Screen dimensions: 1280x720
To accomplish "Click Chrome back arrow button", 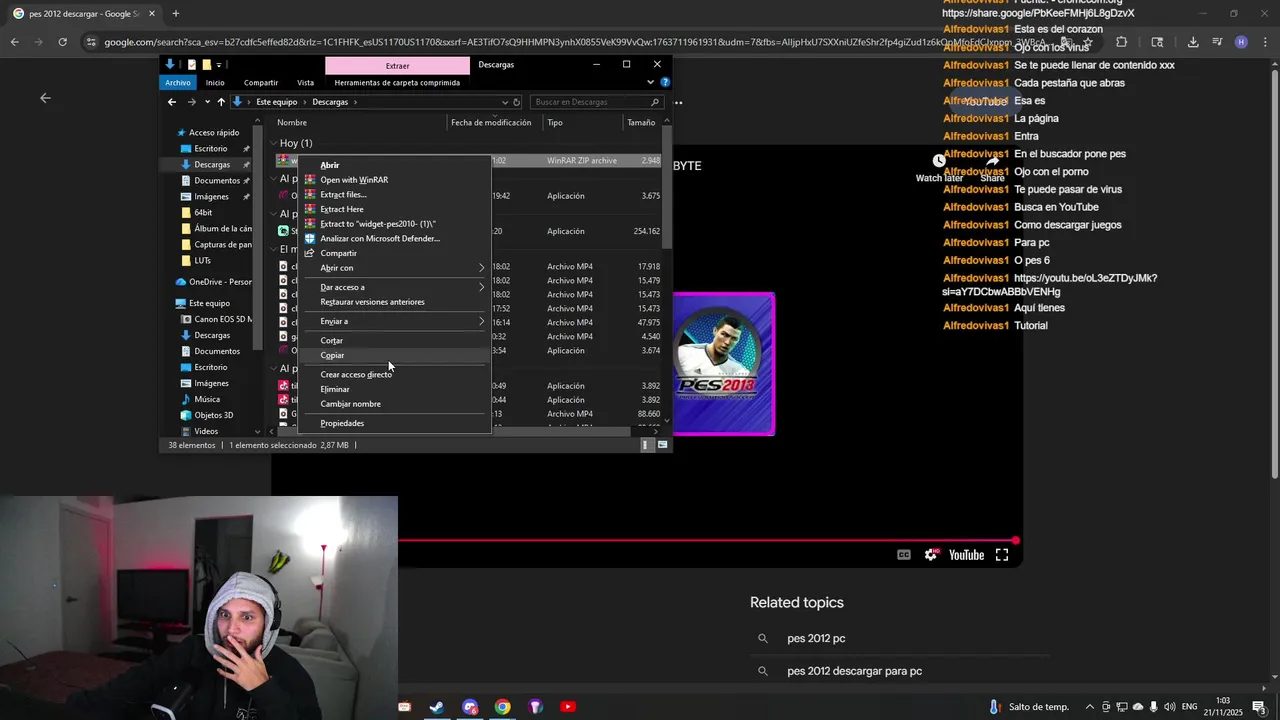I will pos(14,42).
